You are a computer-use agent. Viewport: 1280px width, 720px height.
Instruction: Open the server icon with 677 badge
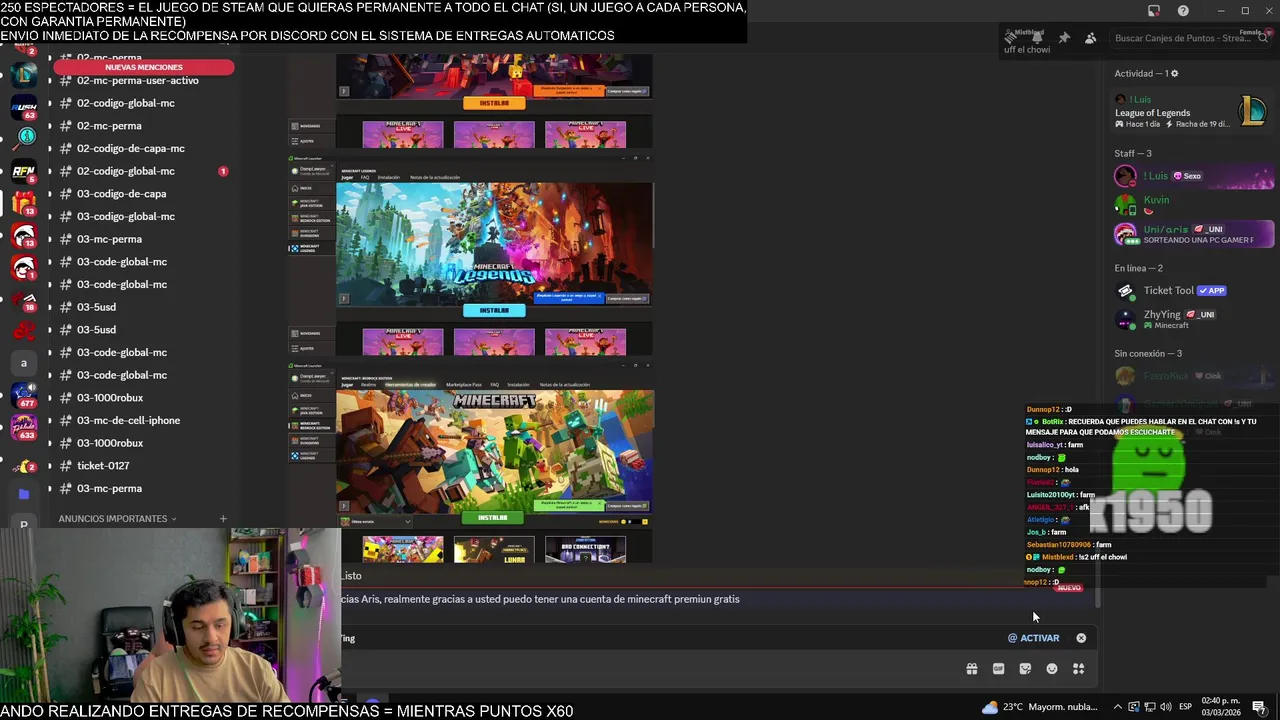[23, 395]
